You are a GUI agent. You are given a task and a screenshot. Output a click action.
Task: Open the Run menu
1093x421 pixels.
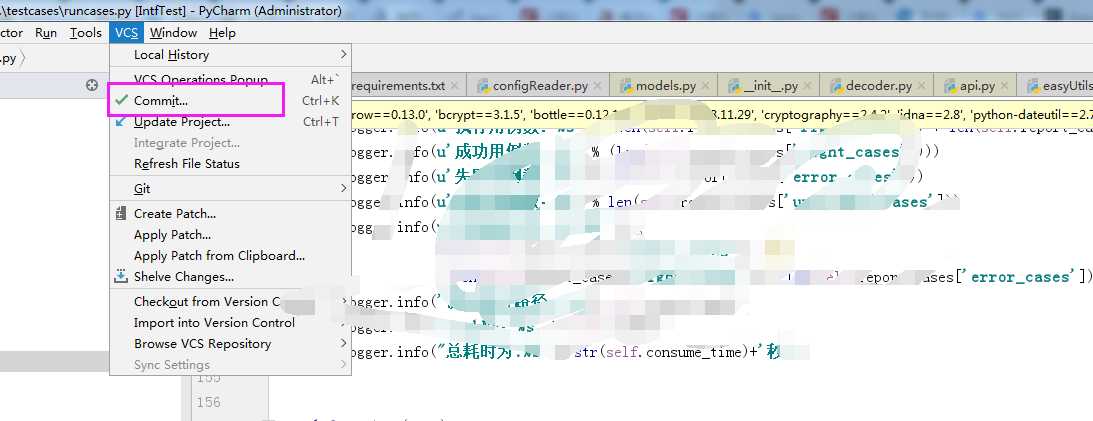[x=46, y=33]
